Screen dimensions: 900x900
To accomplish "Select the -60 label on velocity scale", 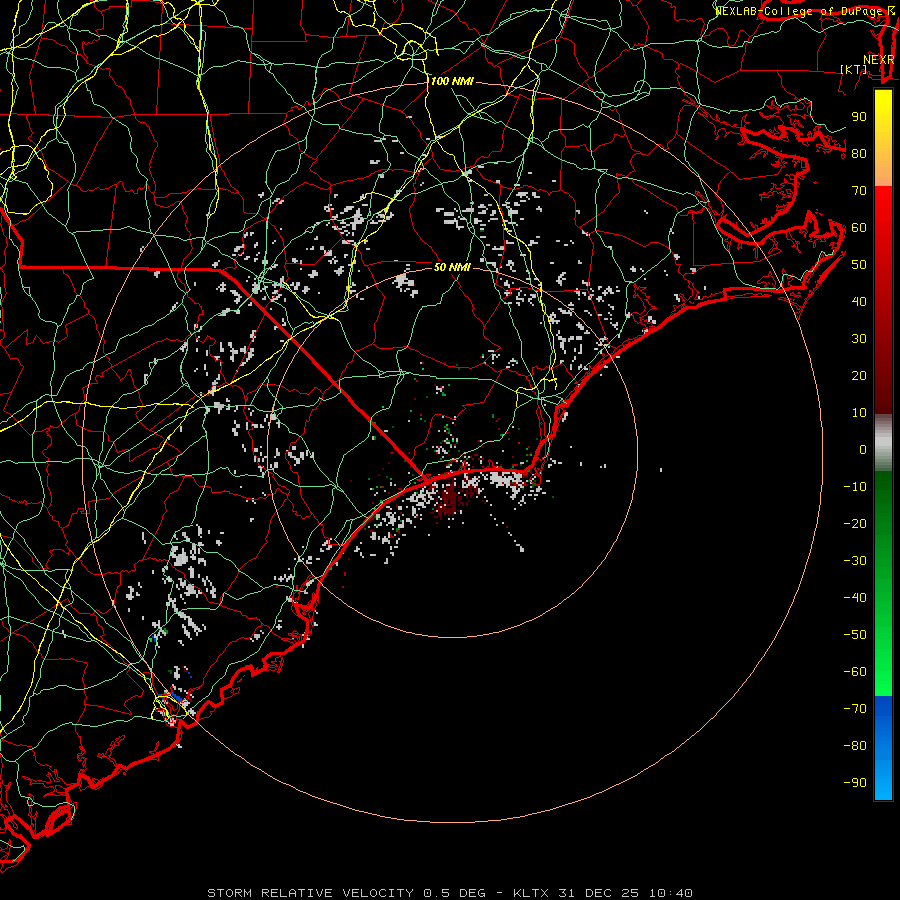I will (855, 672).
